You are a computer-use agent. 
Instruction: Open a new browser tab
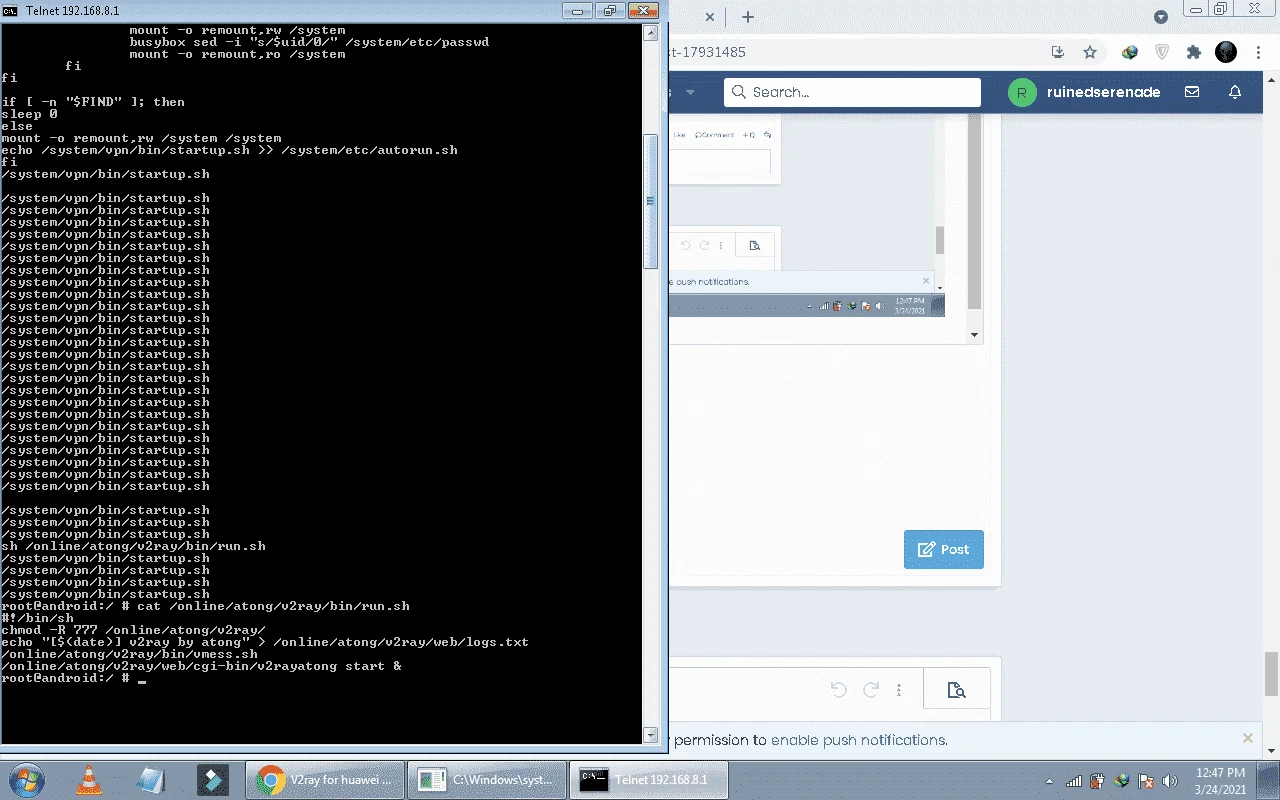click(x=747, y=17)
